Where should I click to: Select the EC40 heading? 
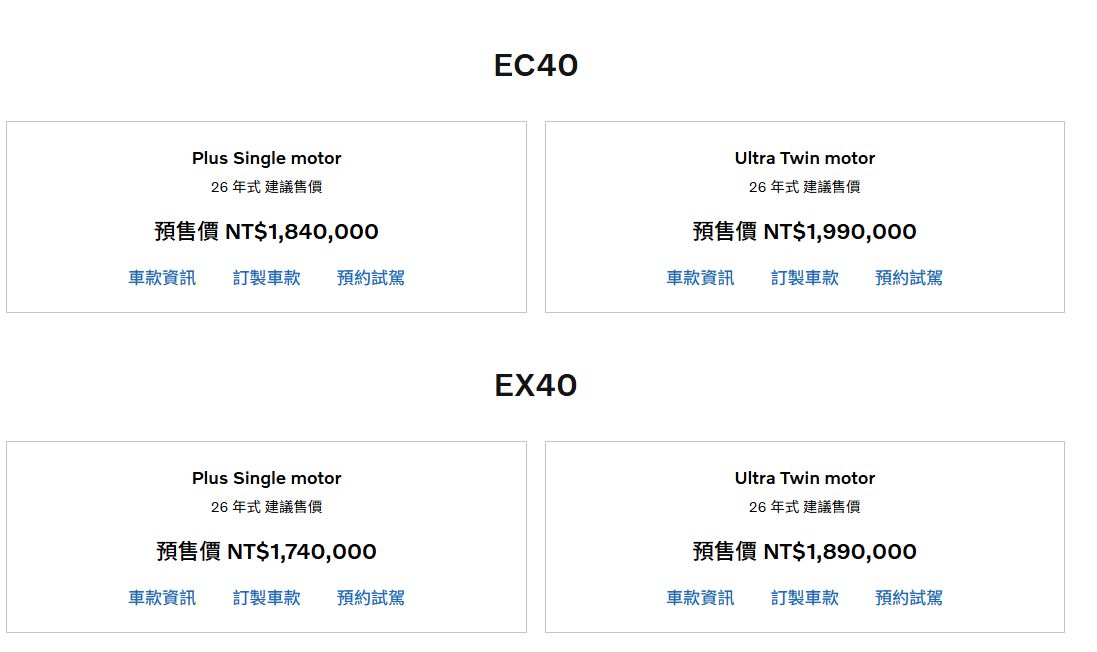click(535, 65)
